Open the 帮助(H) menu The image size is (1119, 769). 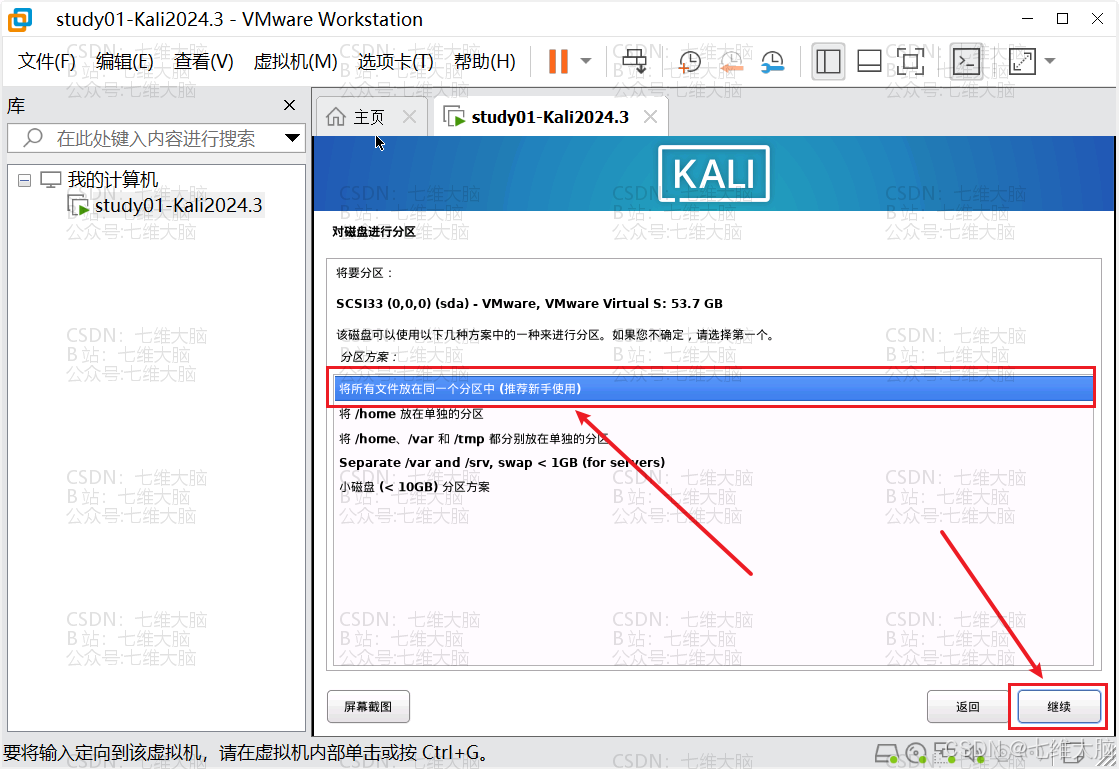pyautogui.click(x=485, y=62)
